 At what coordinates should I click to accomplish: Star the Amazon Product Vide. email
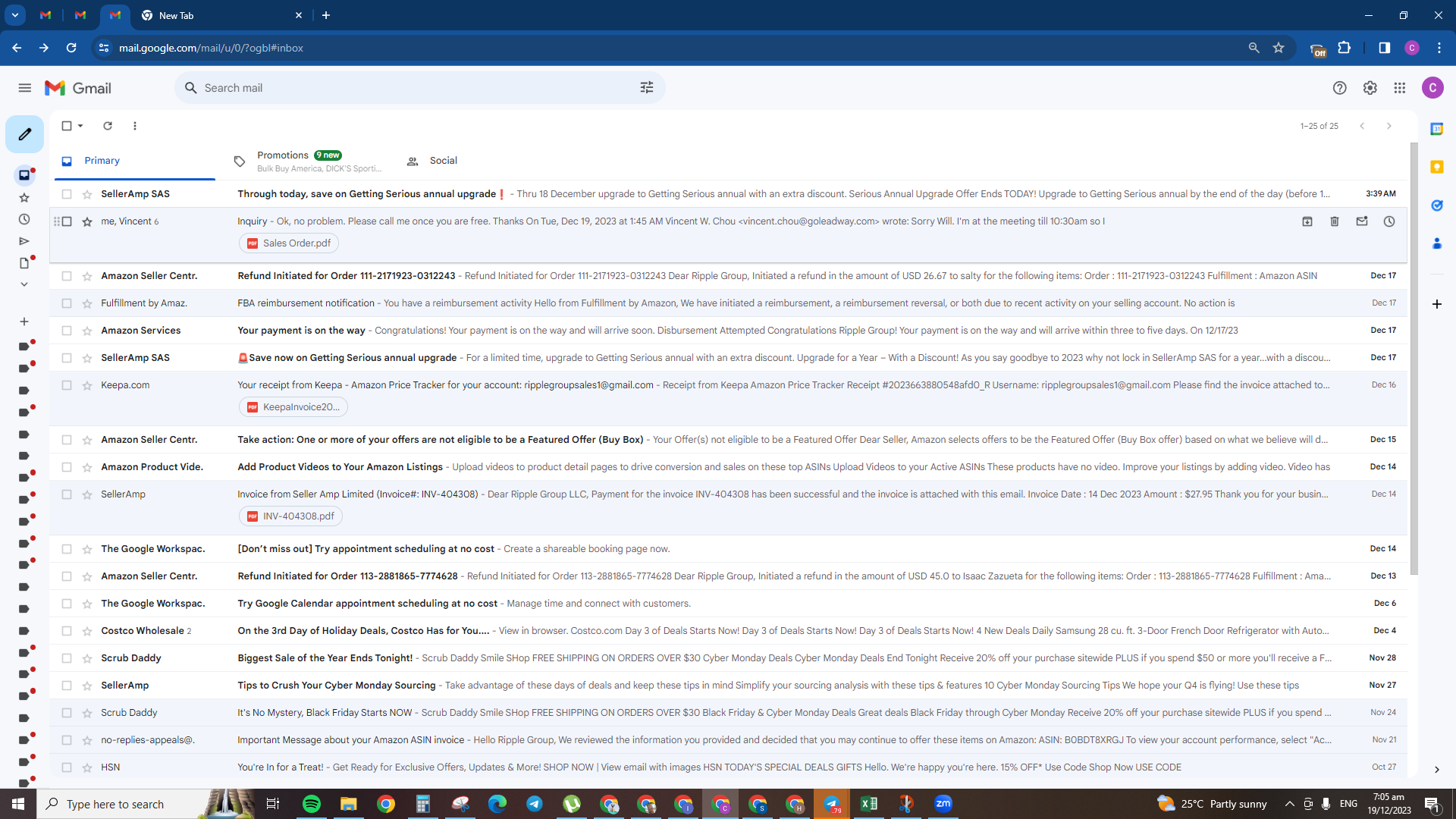click(87, 467)
